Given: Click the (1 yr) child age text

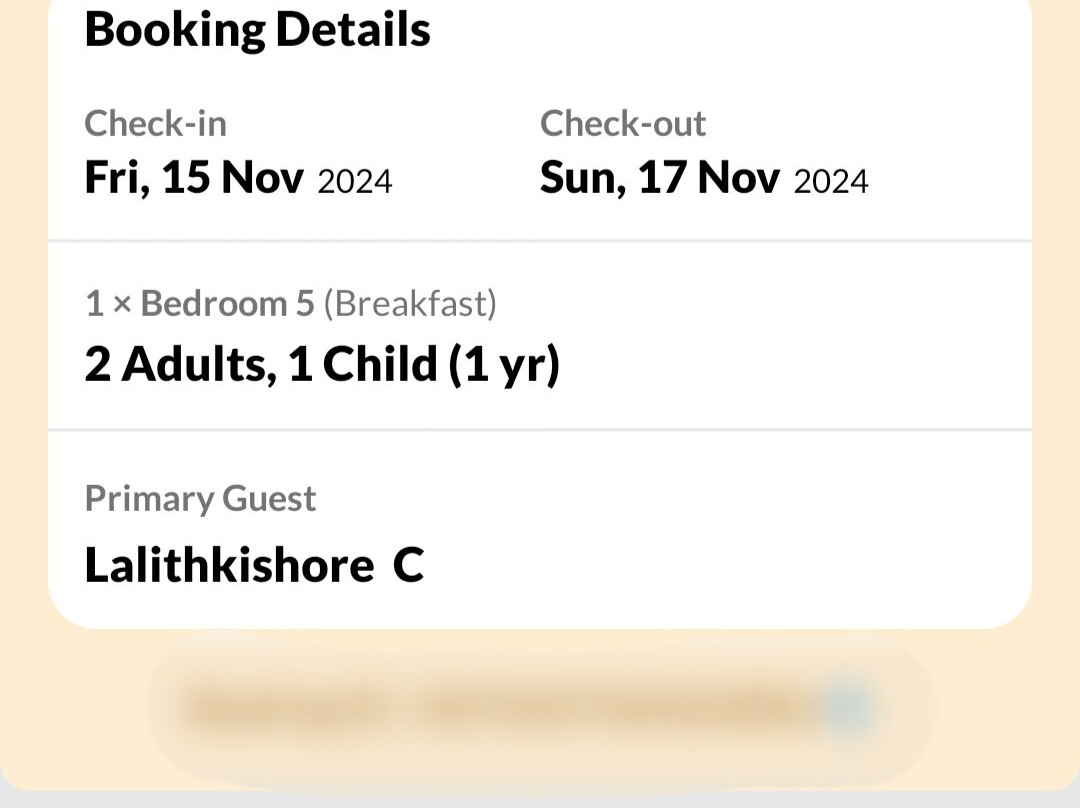Looking at the screenshot, I should coord(507,364).
